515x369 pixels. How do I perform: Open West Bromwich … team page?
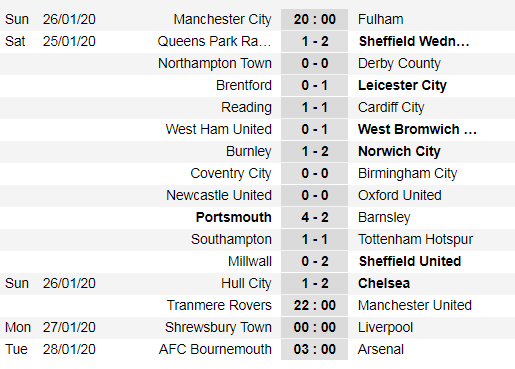pos(417,129)
